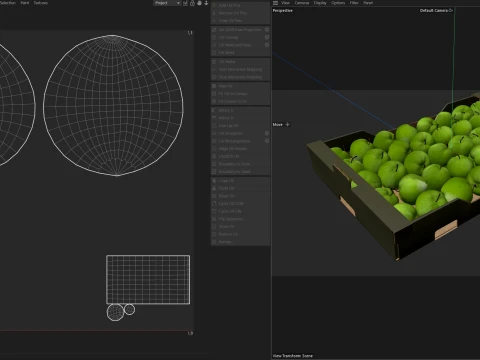Open the Remap dialog
480x360 pixels.
click(240, 242)
